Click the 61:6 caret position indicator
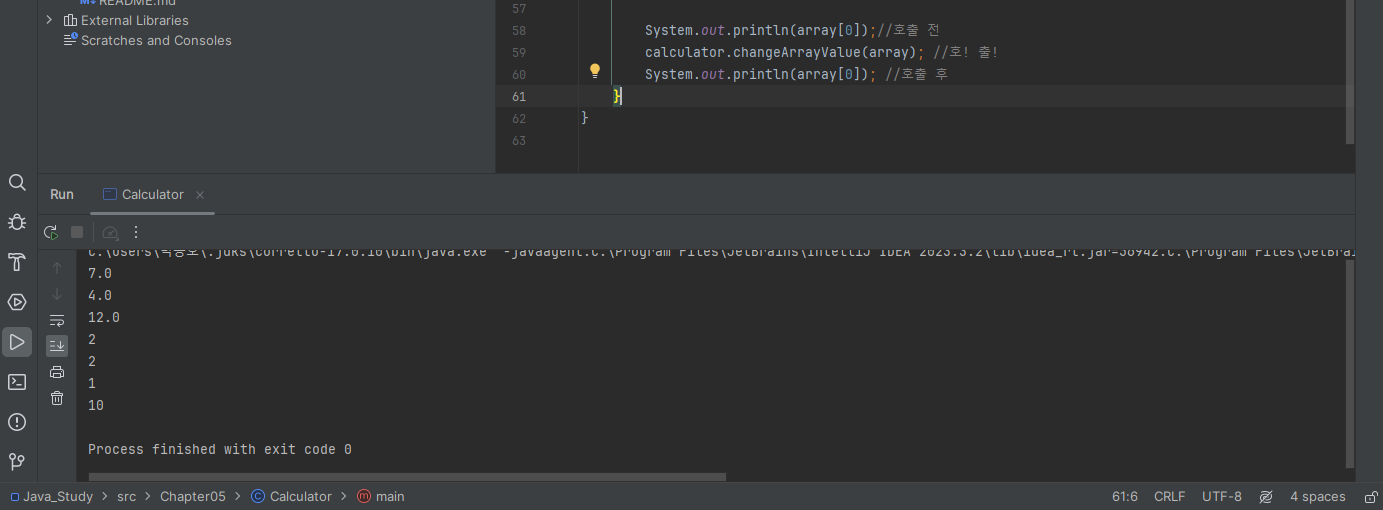The width and height of the screenshot is (1383, 510). [x=1125, y=496]
